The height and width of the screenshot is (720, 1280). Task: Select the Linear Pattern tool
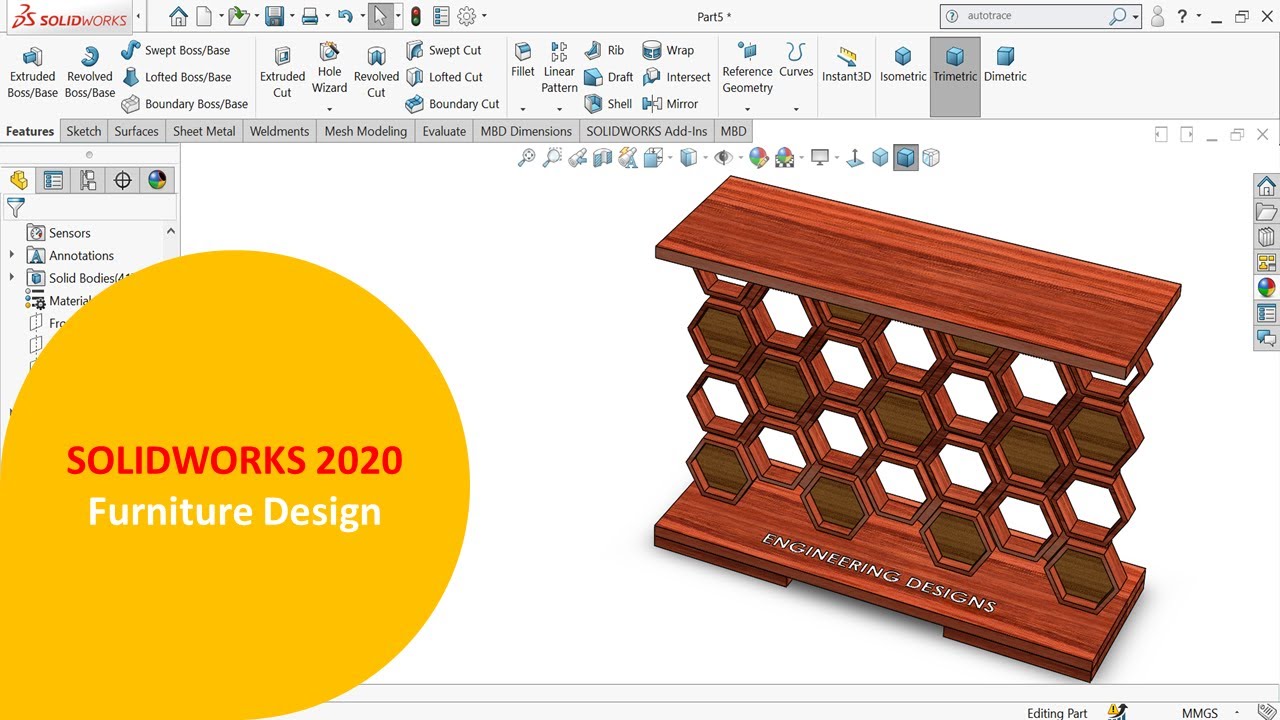point(559,68)
